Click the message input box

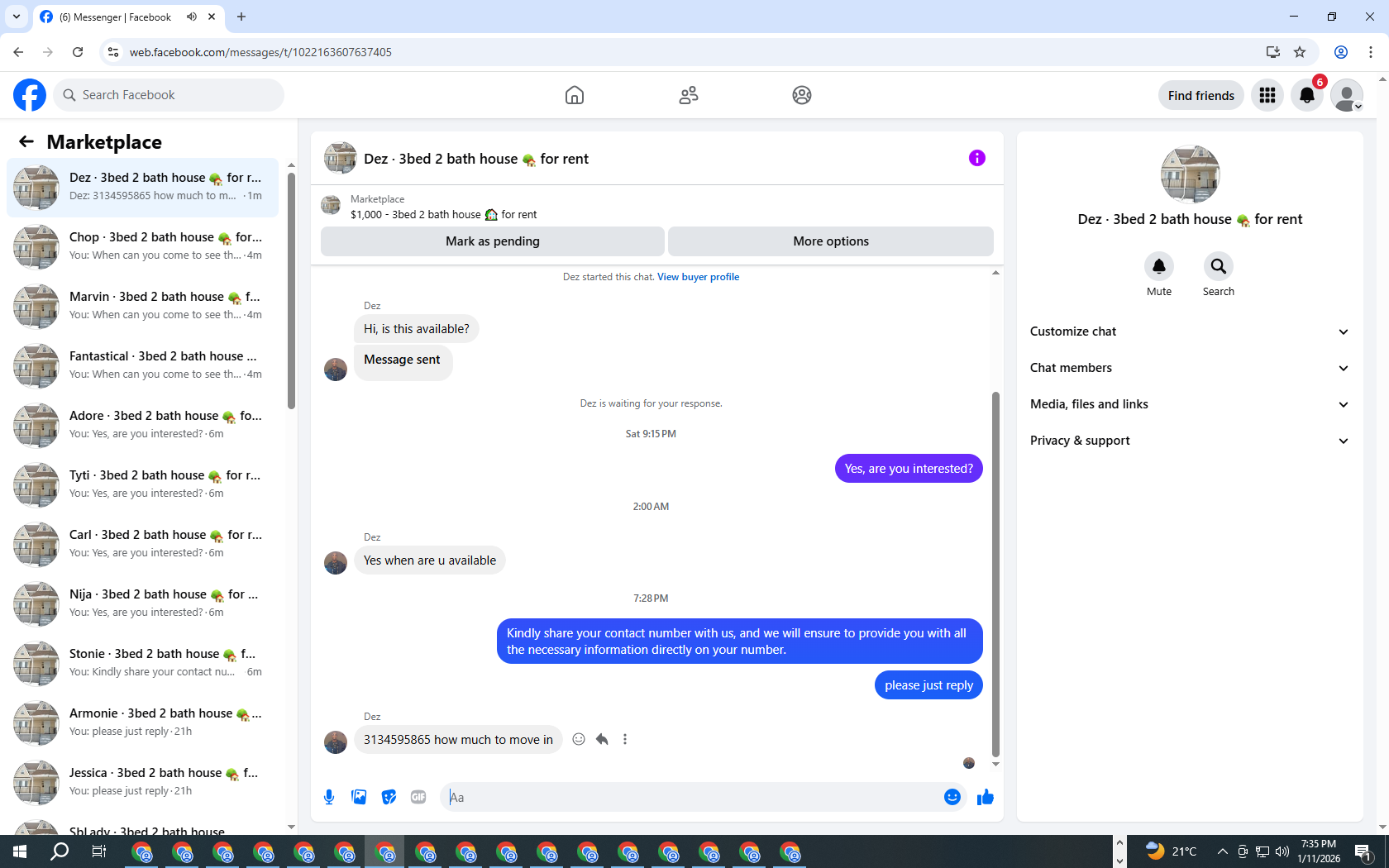[693, 797]
